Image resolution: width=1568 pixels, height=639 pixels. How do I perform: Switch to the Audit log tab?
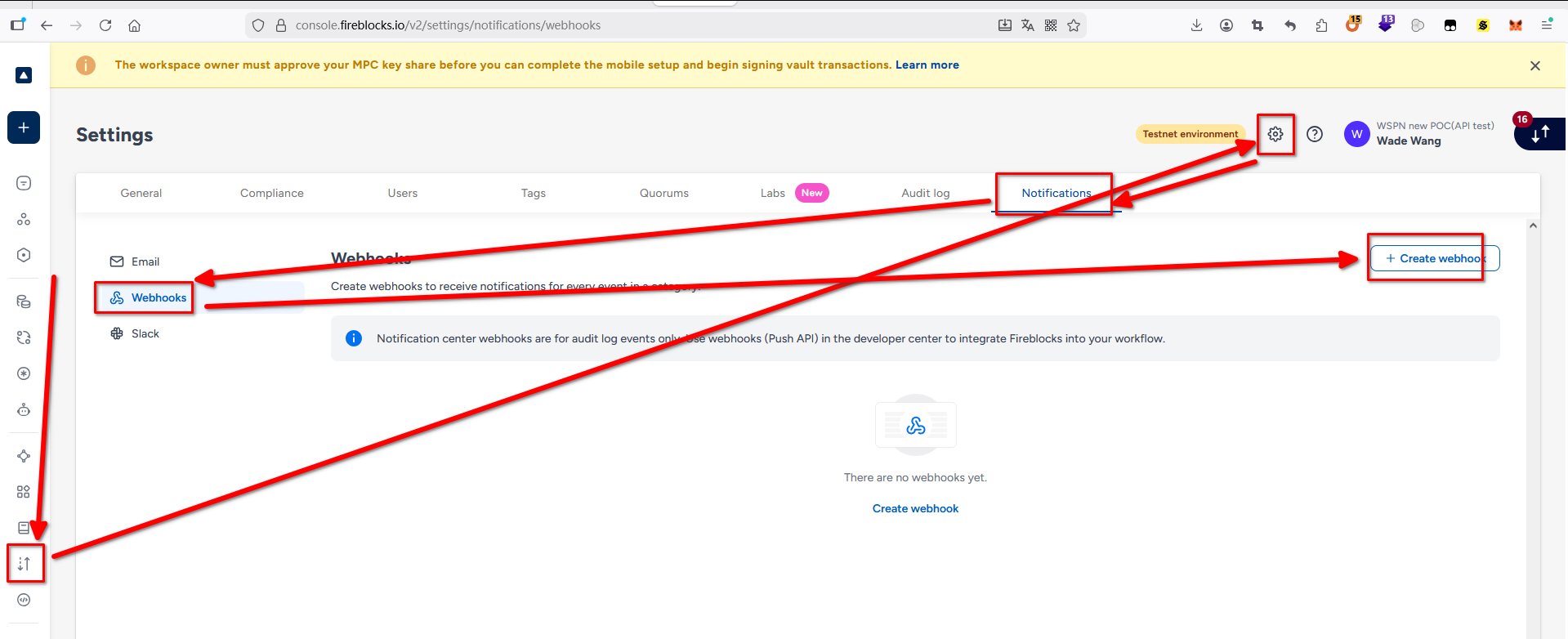pyautogui.click(x=925, y=193)
